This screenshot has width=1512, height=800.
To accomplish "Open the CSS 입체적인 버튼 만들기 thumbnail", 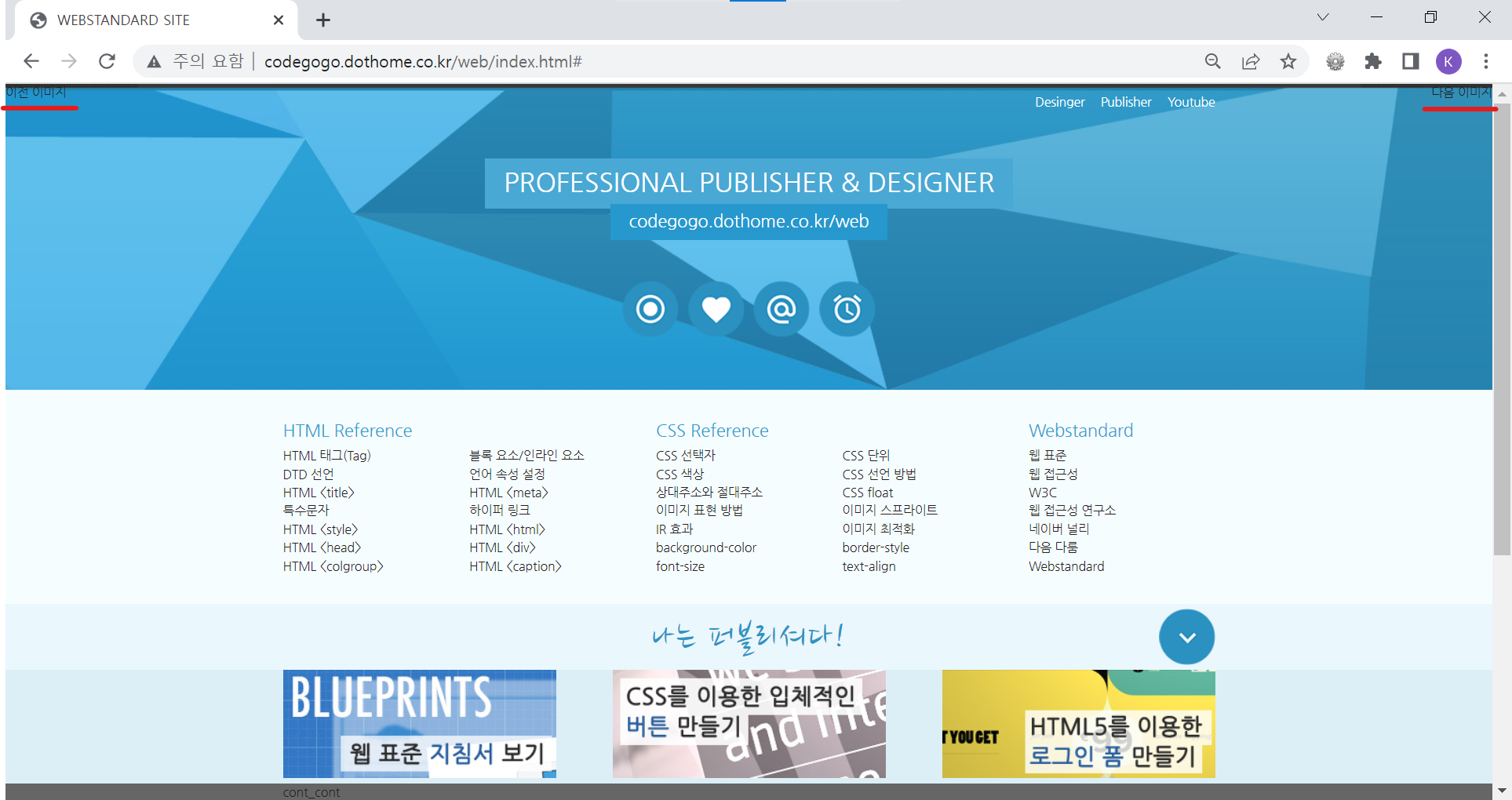I will pos(749,724).
